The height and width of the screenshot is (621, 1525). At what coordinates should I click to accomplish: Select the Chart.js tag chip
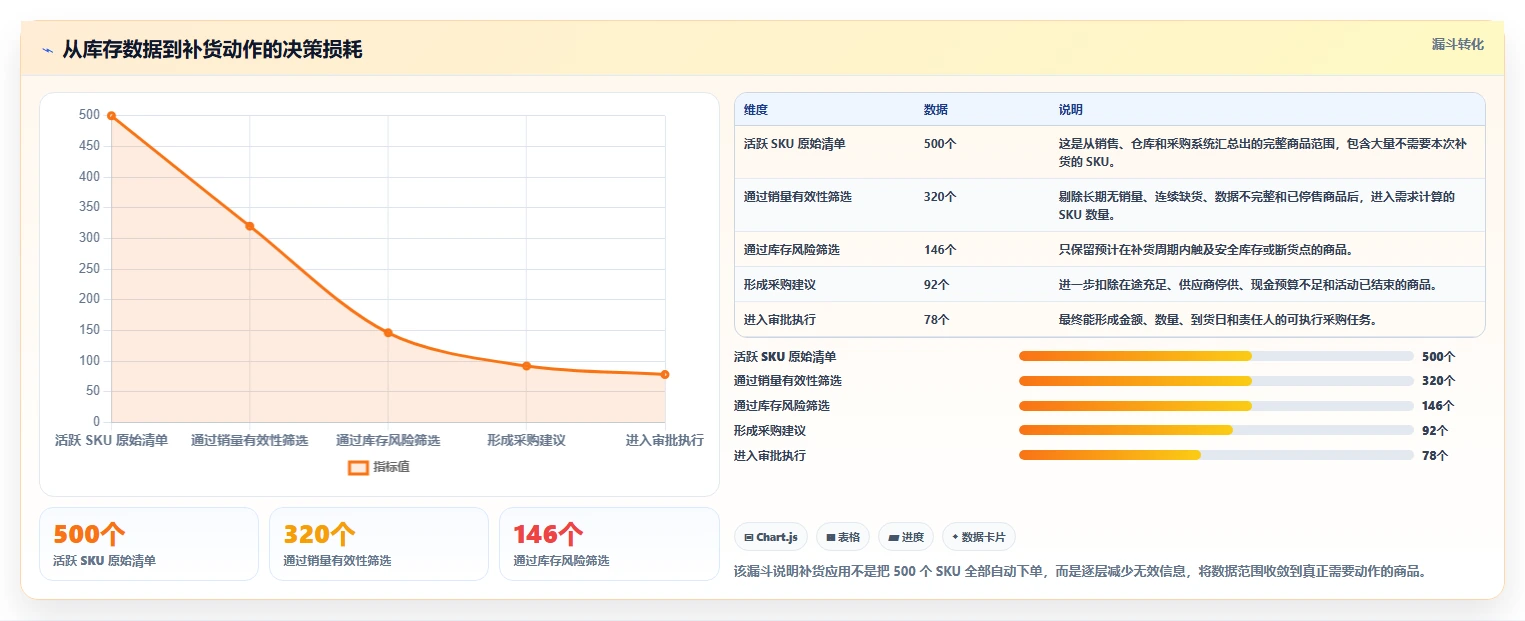coord(771,537)
